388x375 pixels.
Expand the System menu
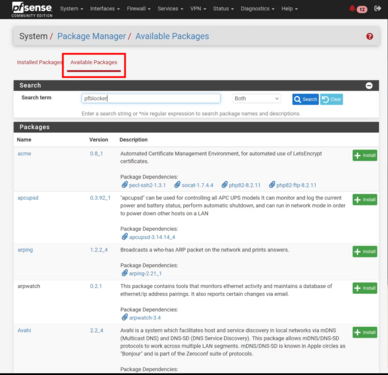71,9
